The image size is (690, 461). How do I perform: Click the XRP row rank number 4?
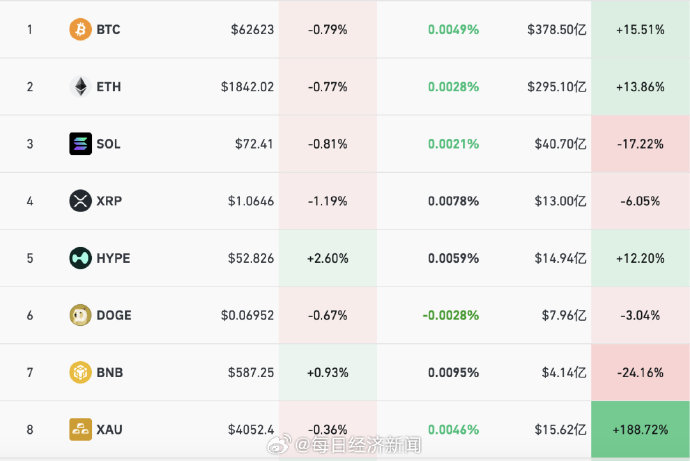[30, 201]
